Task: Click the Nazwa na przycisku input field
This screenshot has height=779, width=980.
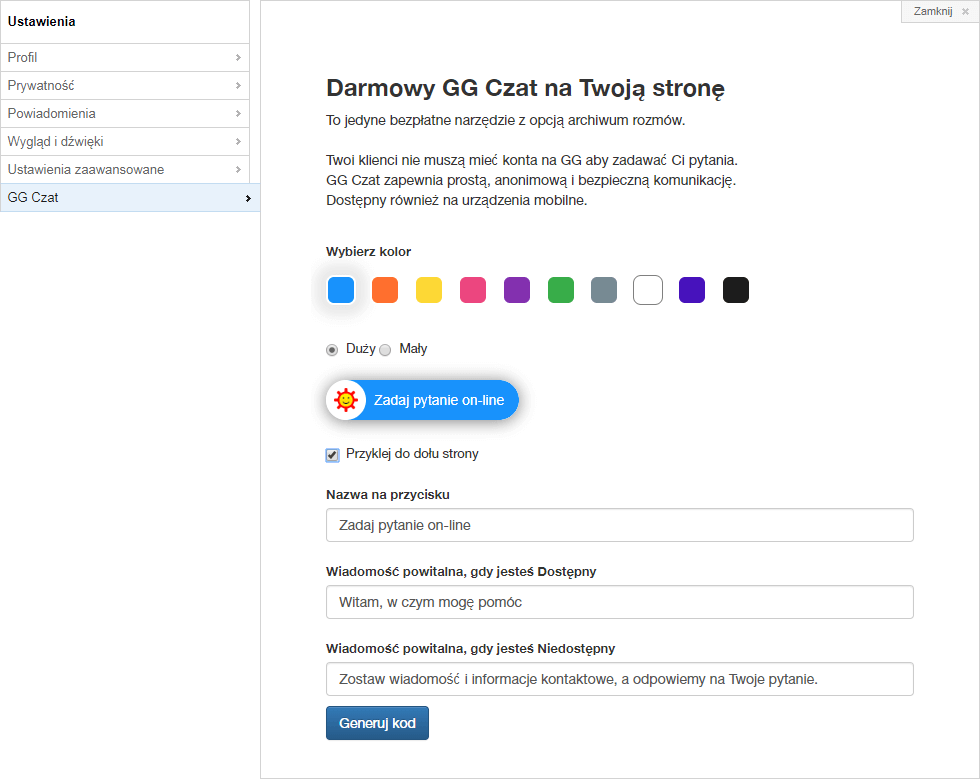Action: click(620, 525)
